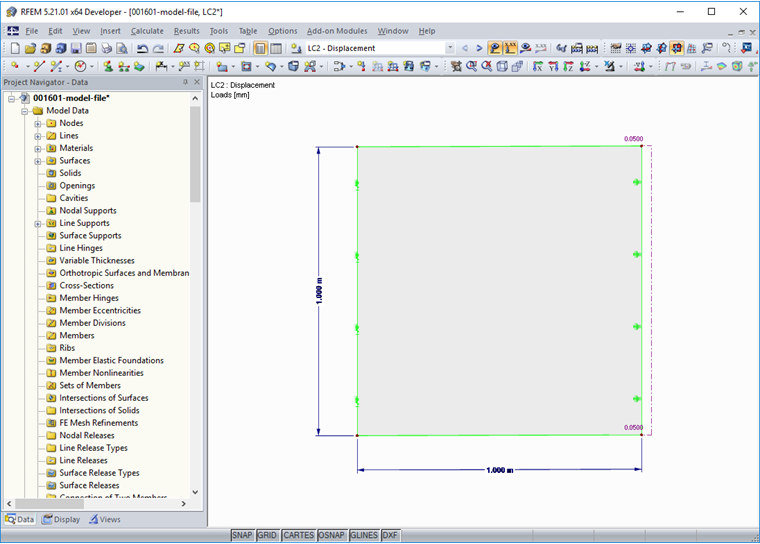
Task: Open the Calculate menu
Action: [x=147, y=31]
